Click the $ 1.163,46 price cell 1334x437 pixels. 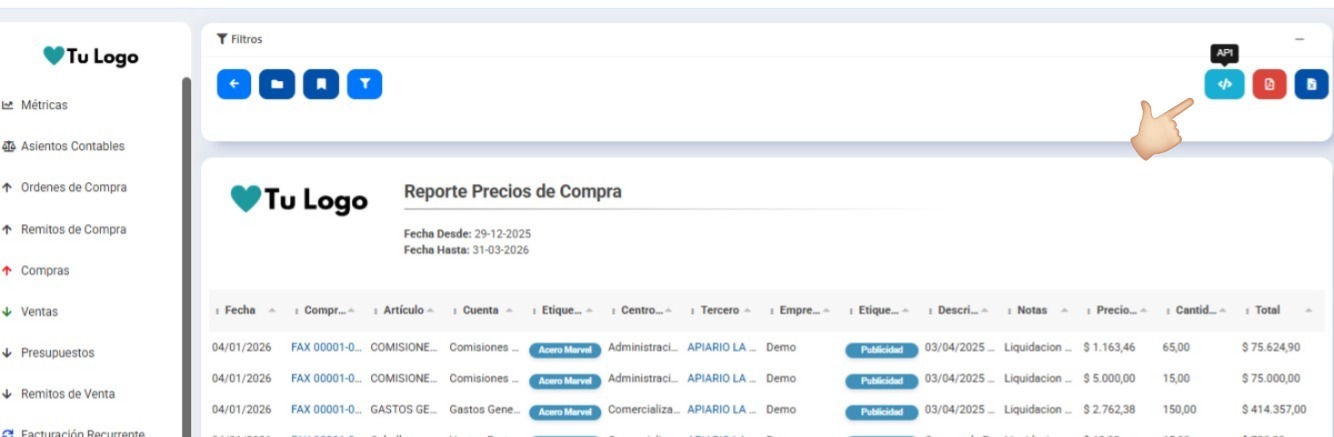coord(1110,348)
